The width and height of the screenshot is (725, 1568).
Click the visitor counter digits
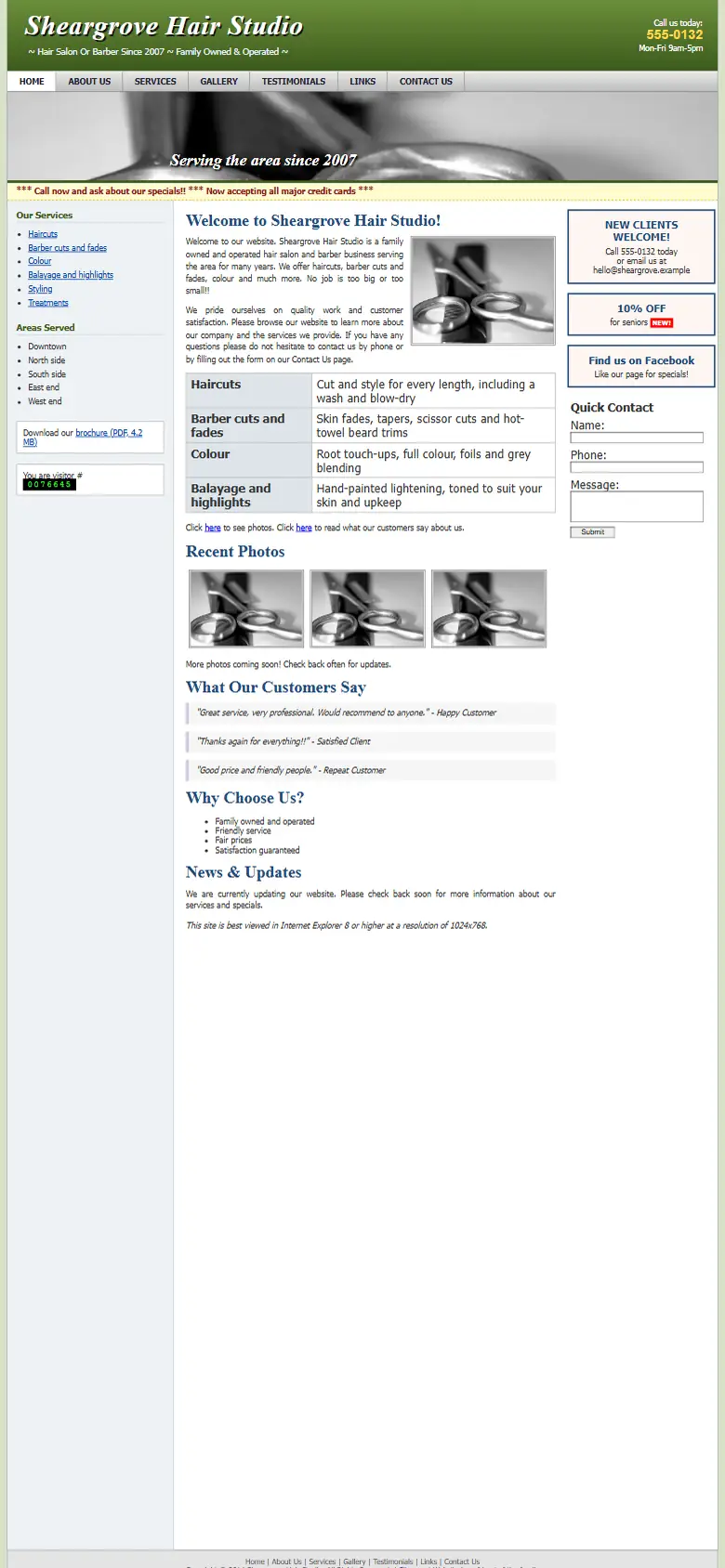[x=49, y=484]
